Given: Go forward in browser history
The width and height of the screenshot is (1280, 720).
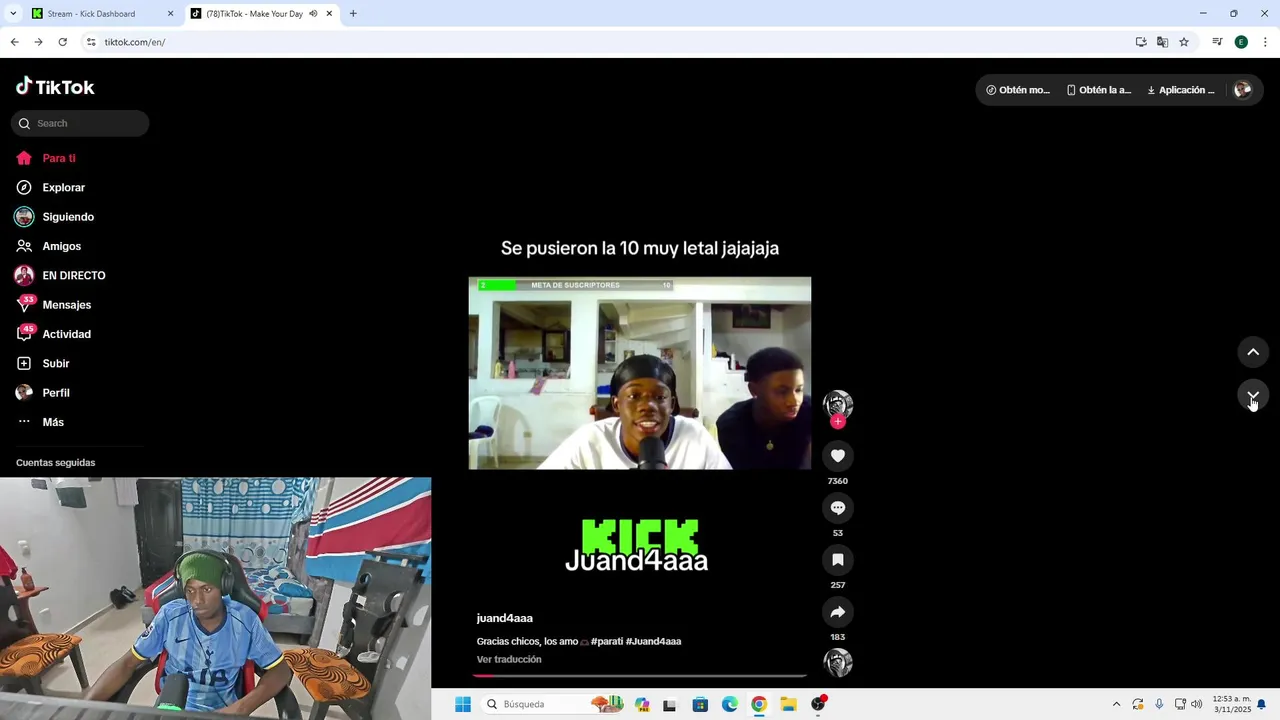Looking at the screenshot, I should pos(38,42).
